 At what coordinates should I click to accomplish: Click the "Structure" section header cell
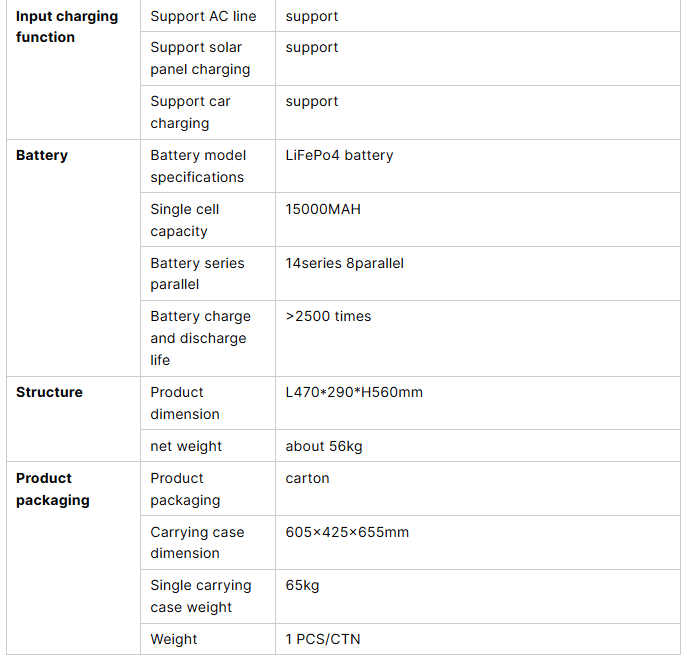tap(49, 392)
